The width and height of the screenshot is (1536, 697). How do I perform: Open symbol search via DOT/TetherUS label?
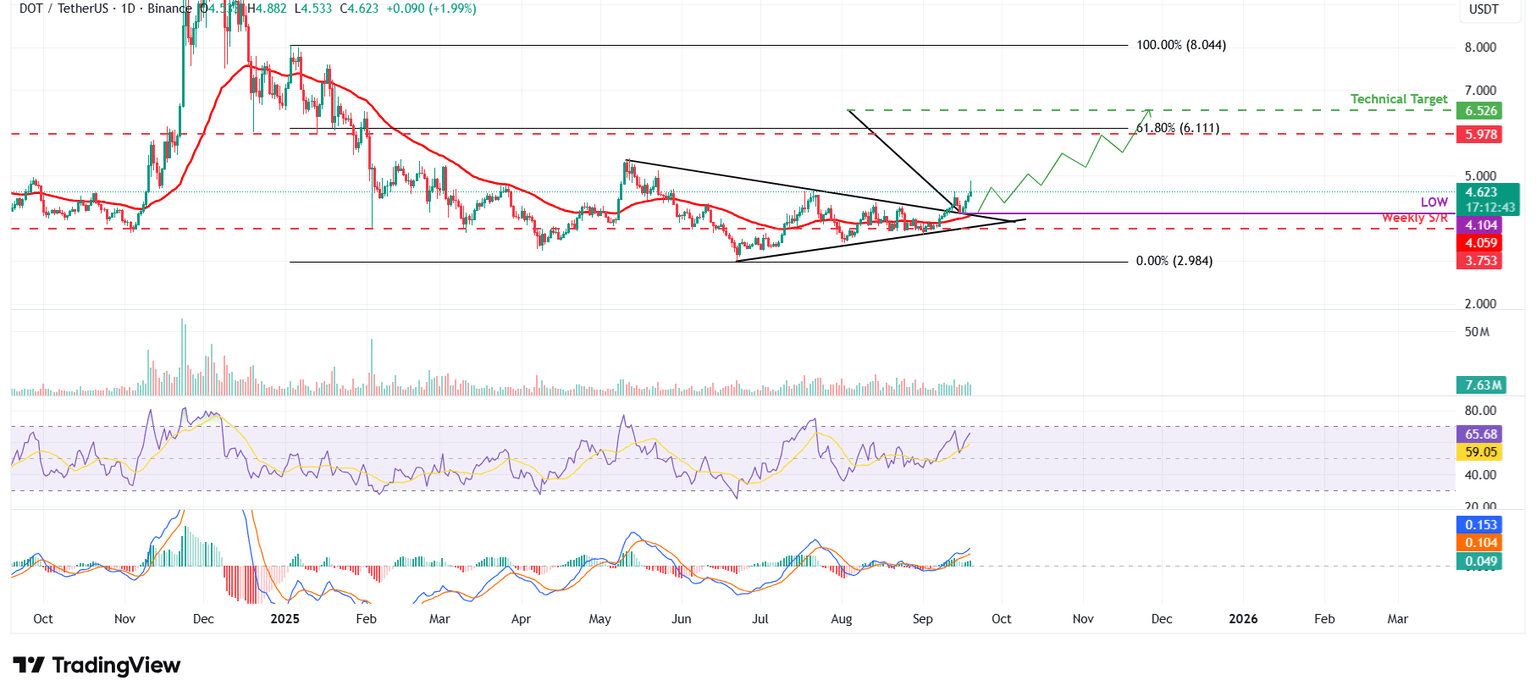(x=62, y=8)
